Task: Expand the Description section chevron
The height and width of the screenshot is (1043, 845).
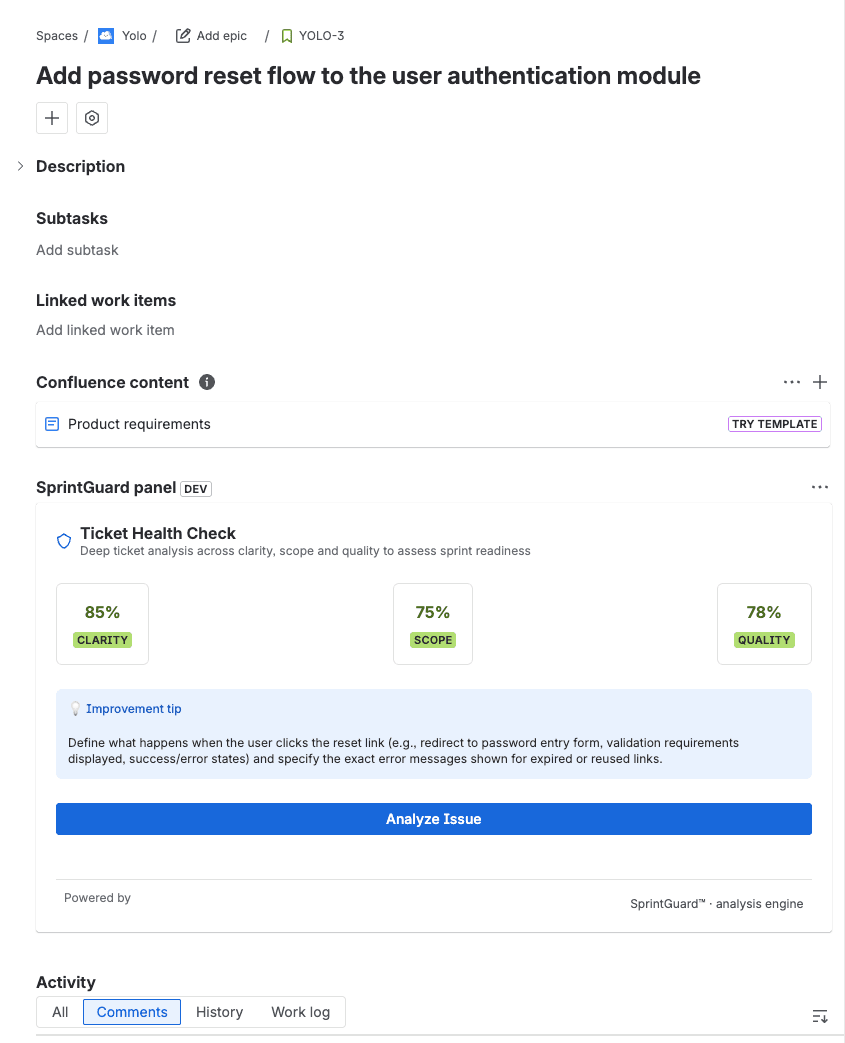Action: click(x=20, y=166)
